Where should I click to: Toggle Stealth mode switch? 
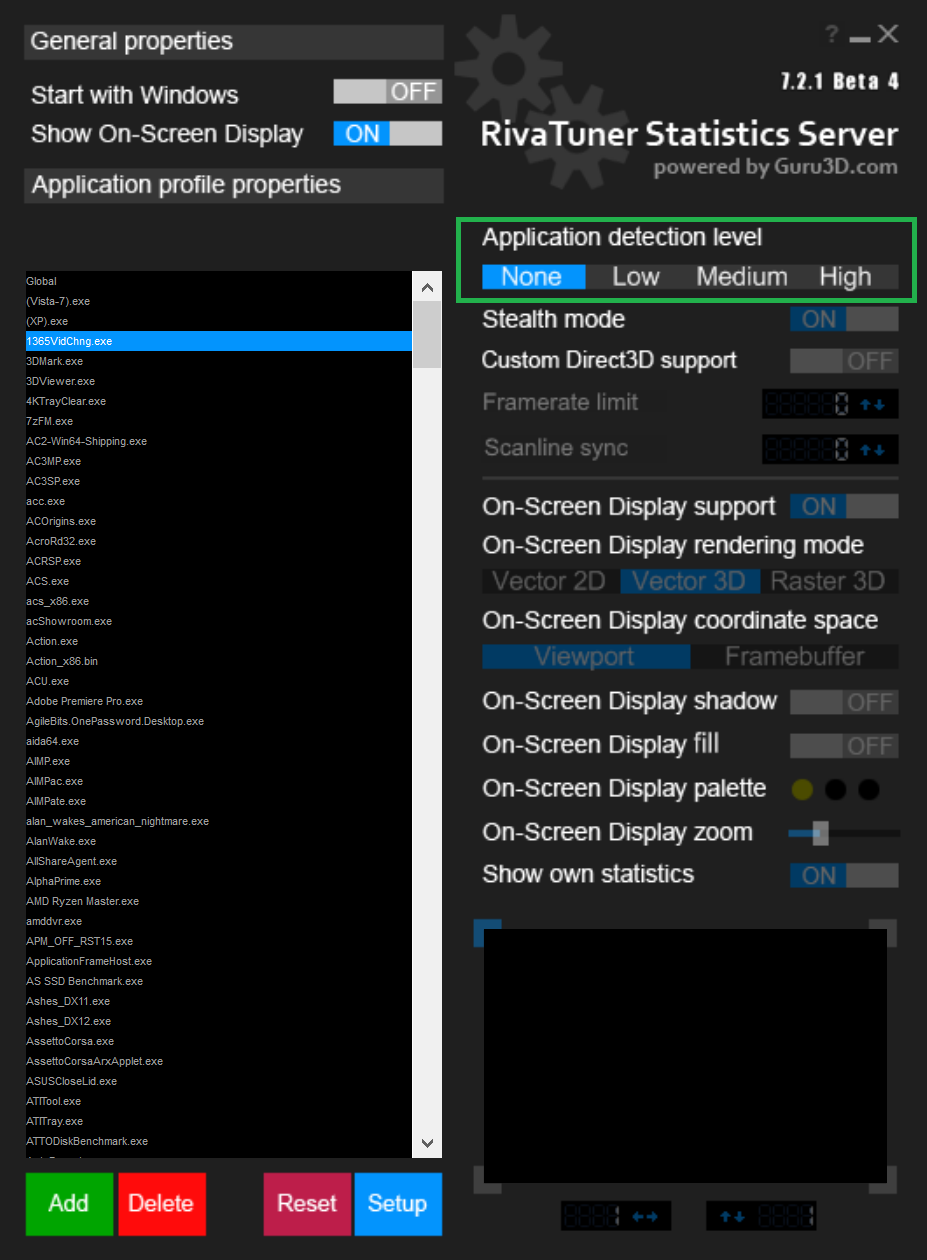point(844,319)
